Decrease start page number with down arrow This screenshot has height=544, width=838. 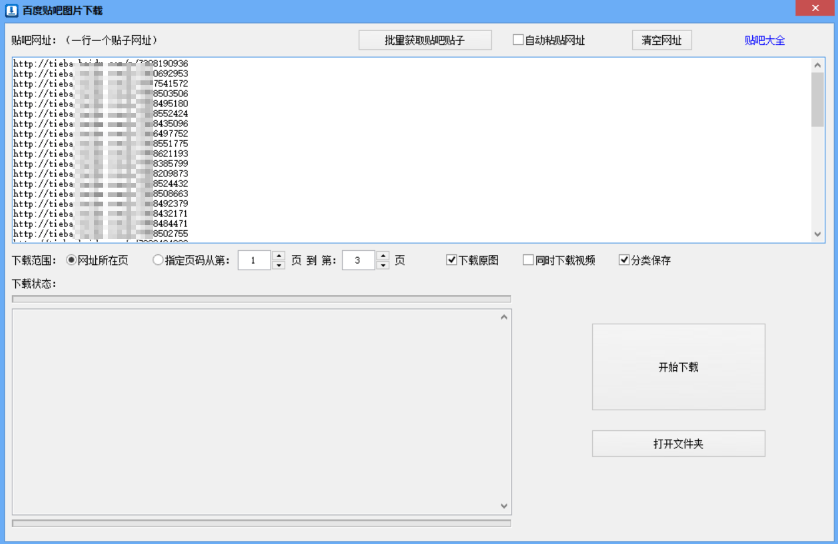278,265
